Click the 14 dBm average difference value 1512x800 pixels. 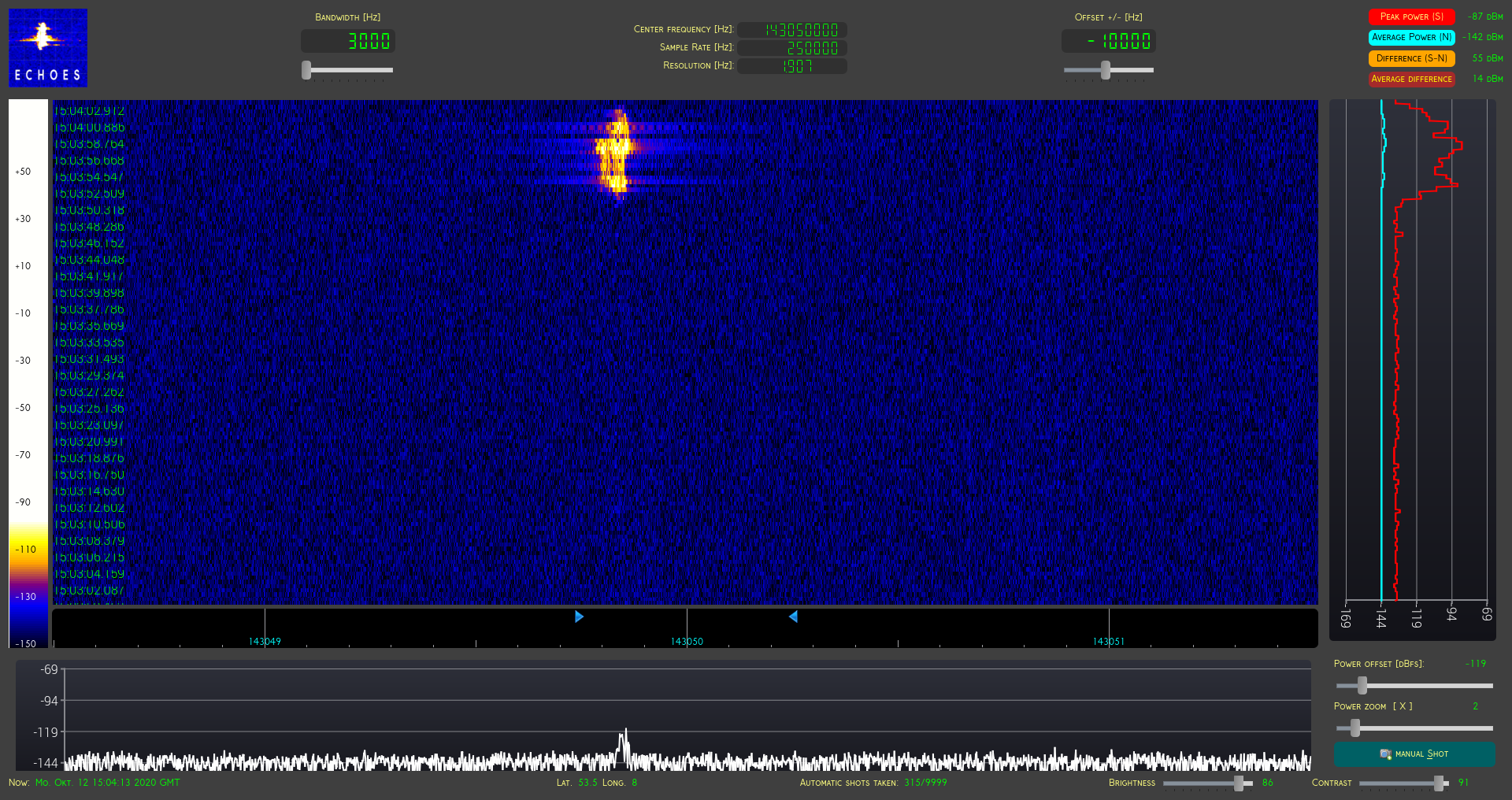point(1488,79)
